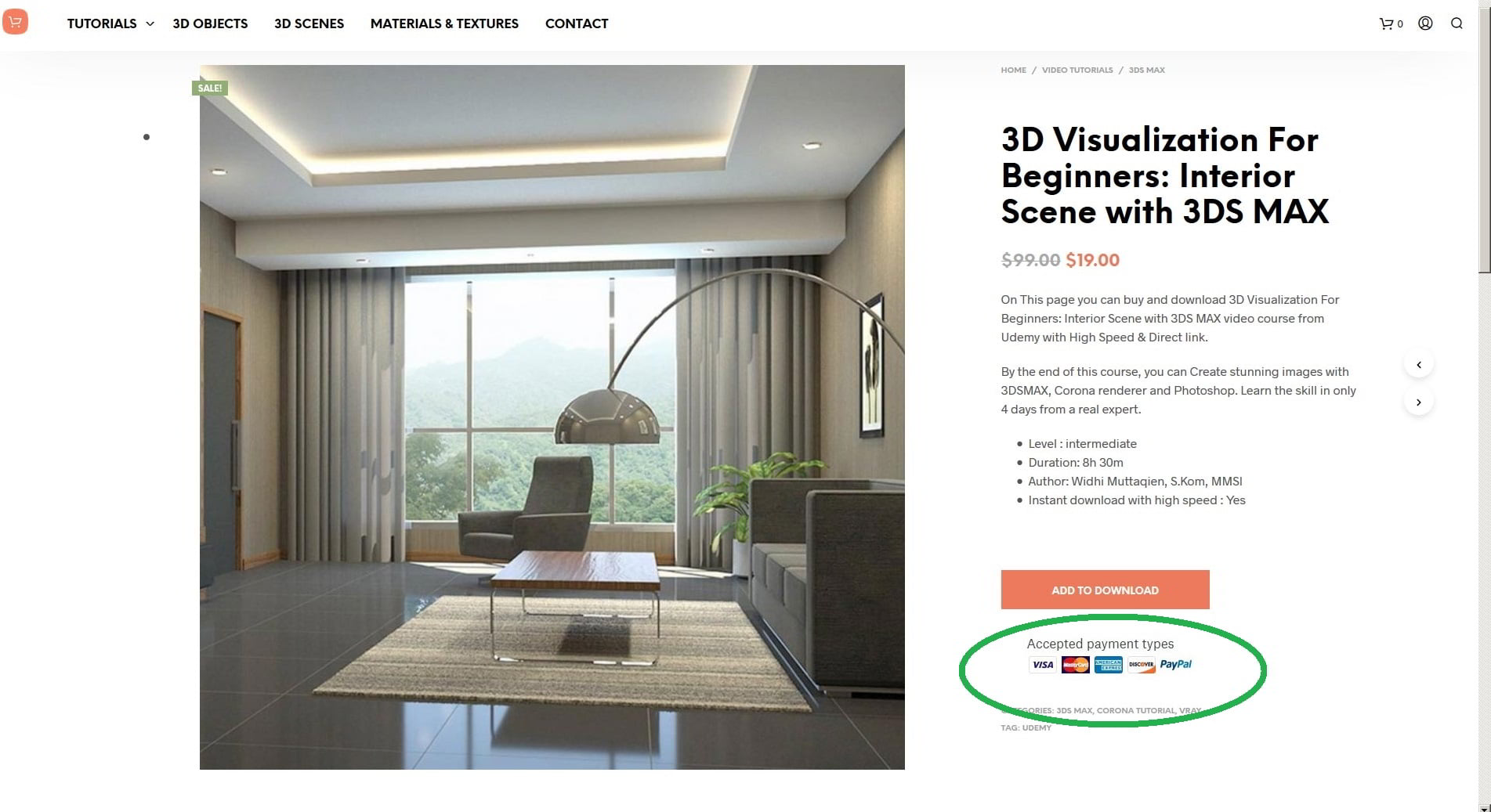Open the 3D Scenes menu
Viewport: 1491px width, 812px height.
[309, 23]
